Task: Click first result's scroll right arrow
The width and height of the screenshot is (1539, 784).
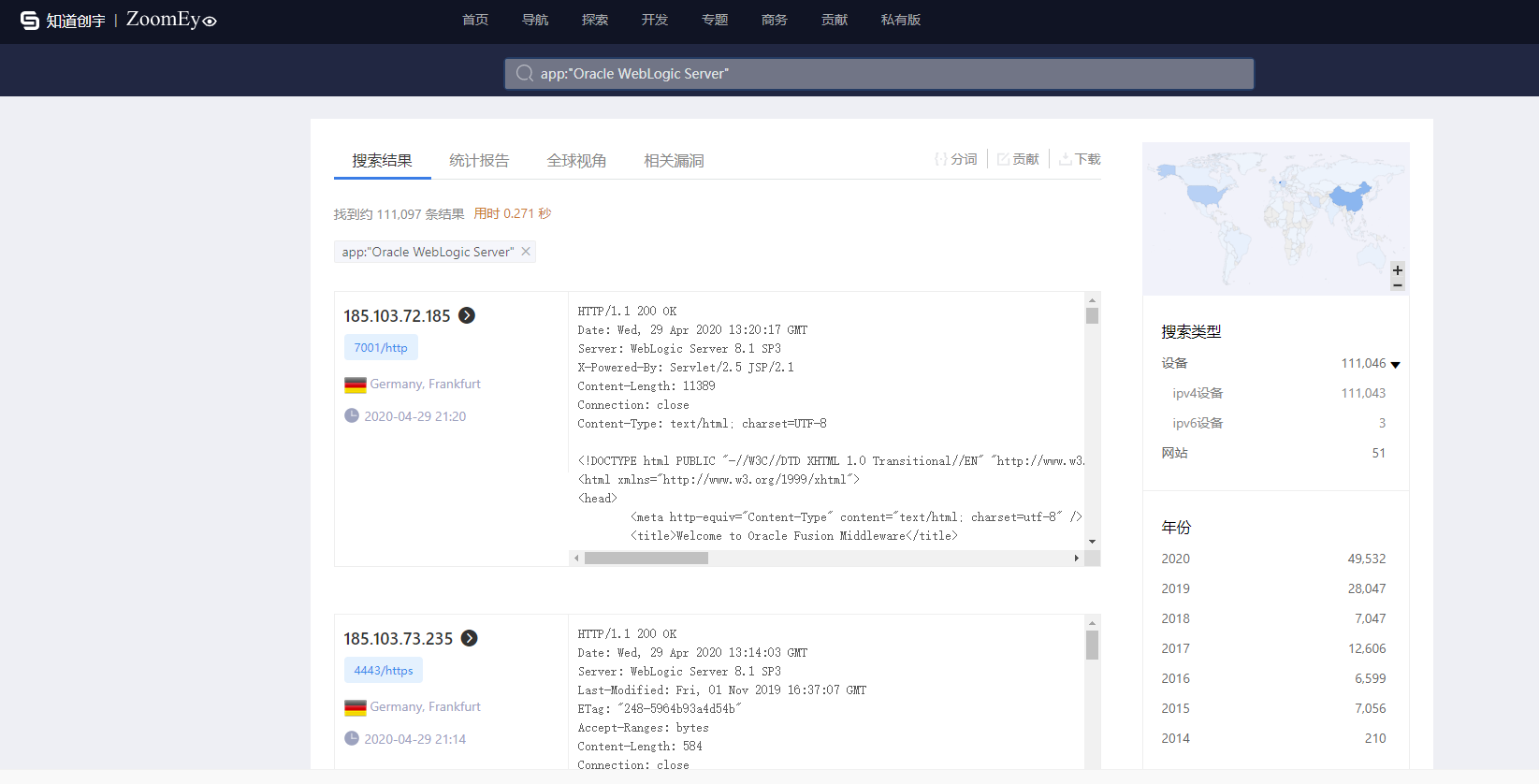Action: click(x=1076, y=558)
